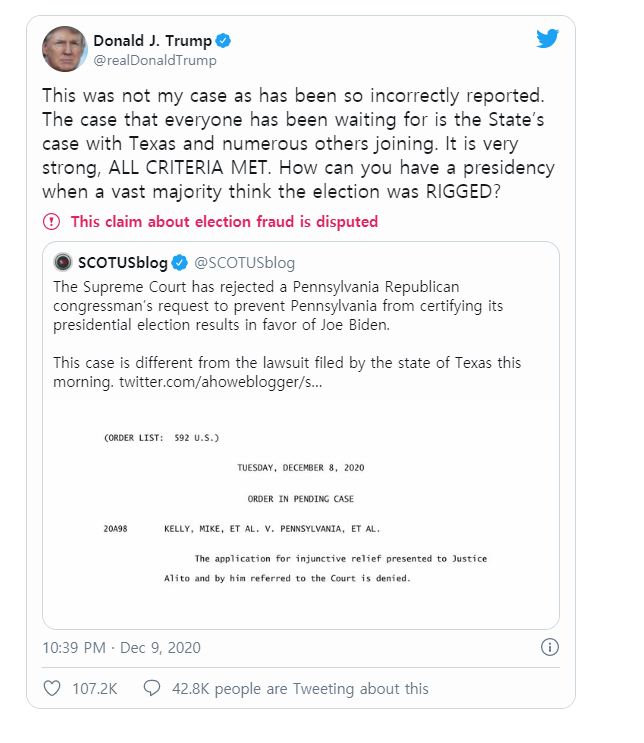Open the @SCOTUSblog handle
The image size is (644, 743).
point(245,263)
